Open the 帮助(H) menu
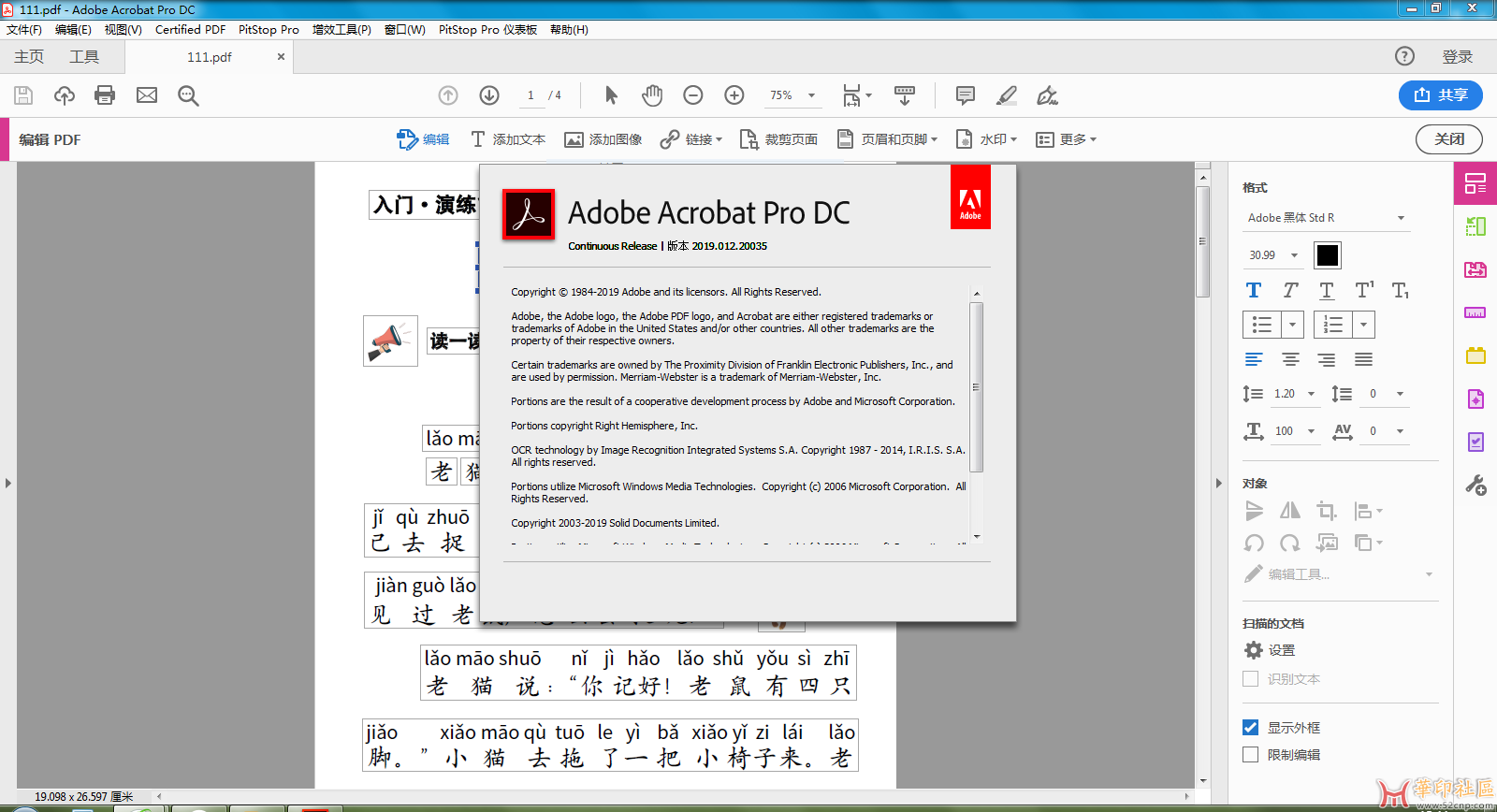This screenshot has width=1497, height=812. pos(569,30)
